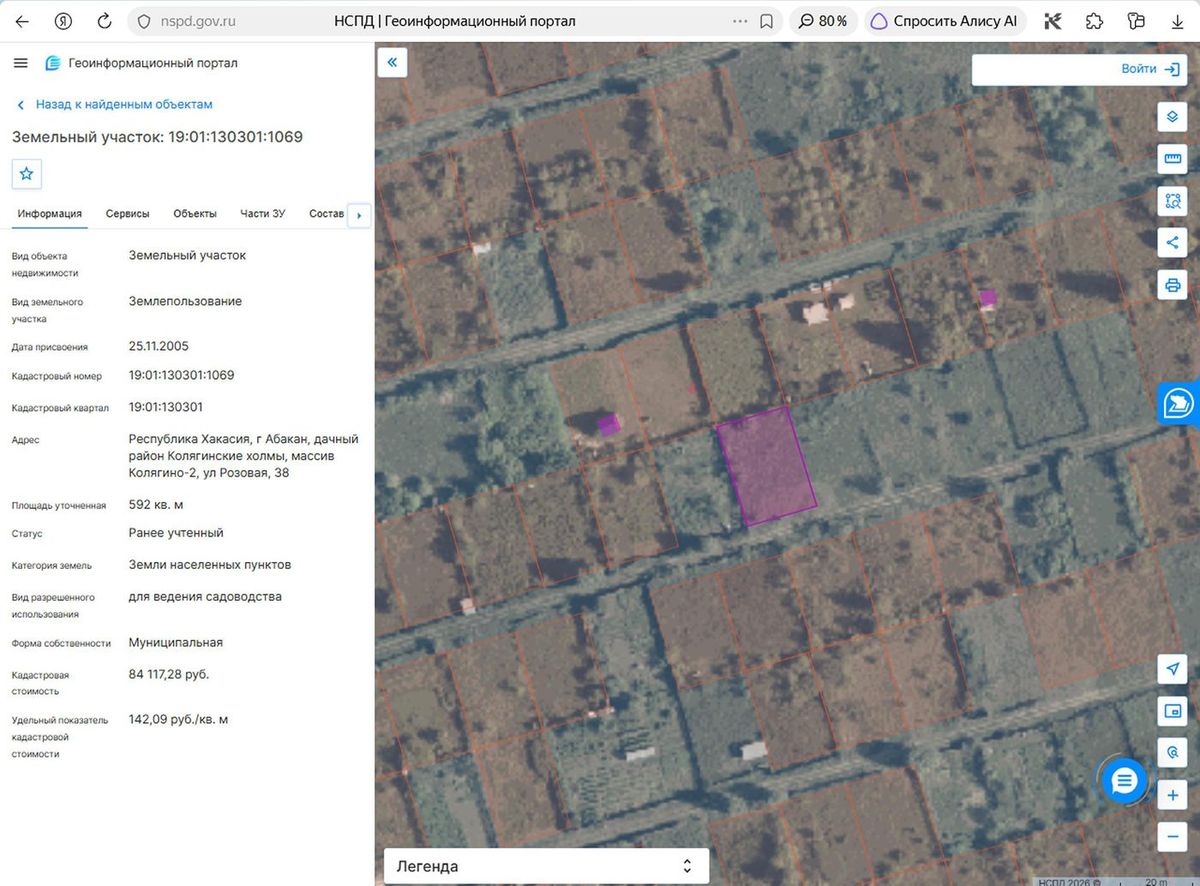Click the cadastral value 84 117,28 руб.

(x=169, y=674)
